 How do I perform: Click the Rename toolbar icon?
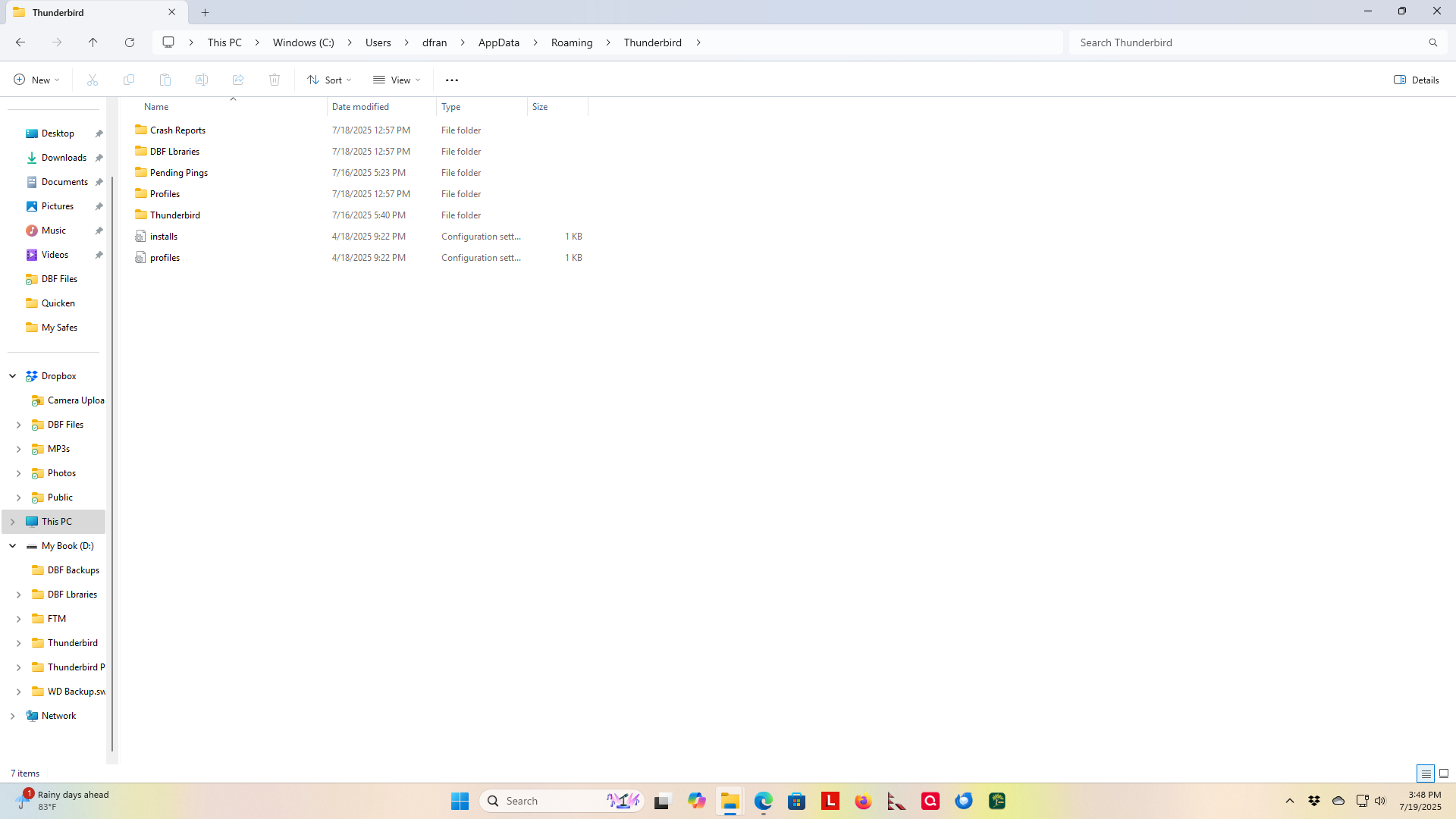[202, 80]
